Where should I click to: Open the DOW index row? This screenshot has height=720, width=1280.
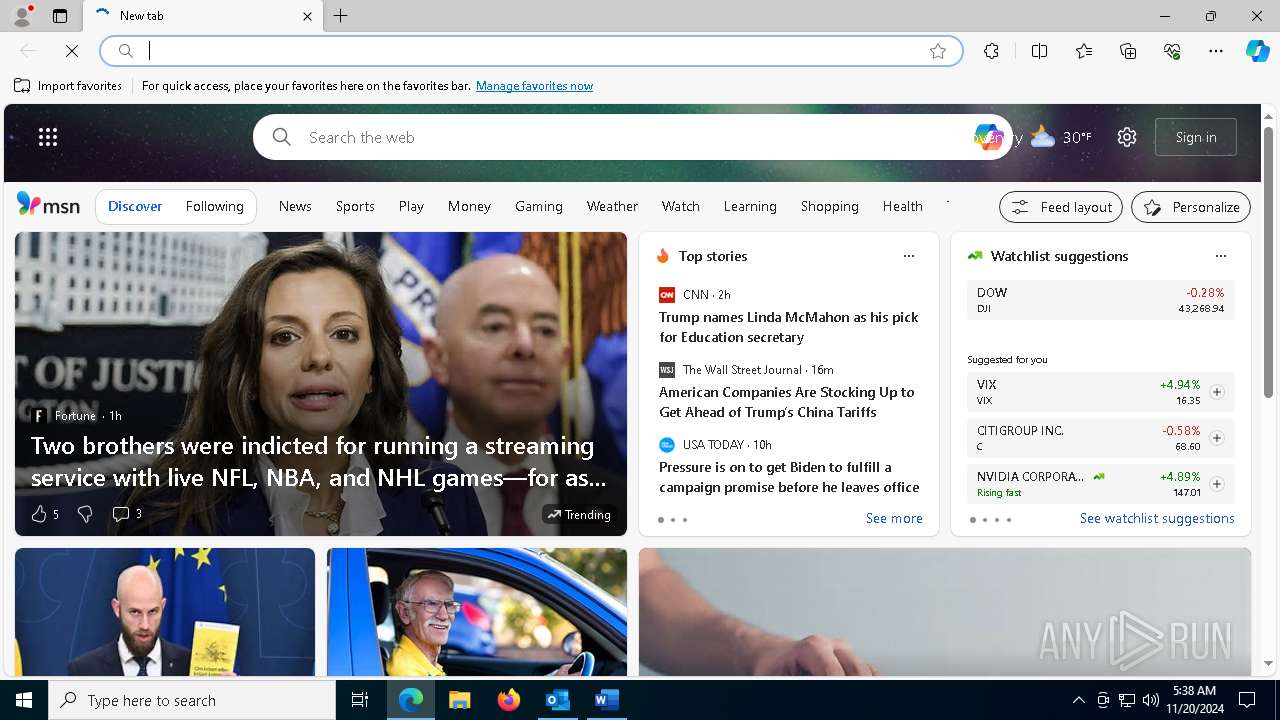1101,300
